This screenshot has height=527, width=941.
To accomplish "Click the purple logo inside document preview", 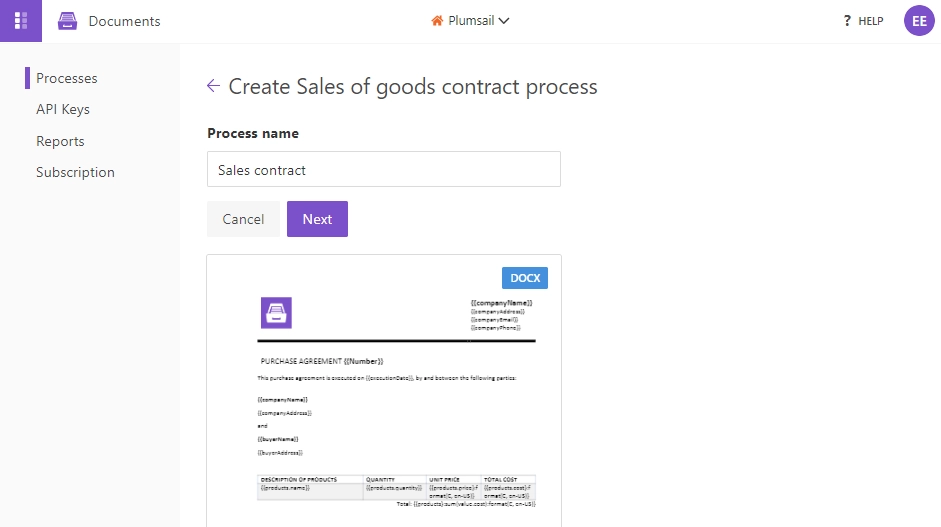I will tap(276, 313).
